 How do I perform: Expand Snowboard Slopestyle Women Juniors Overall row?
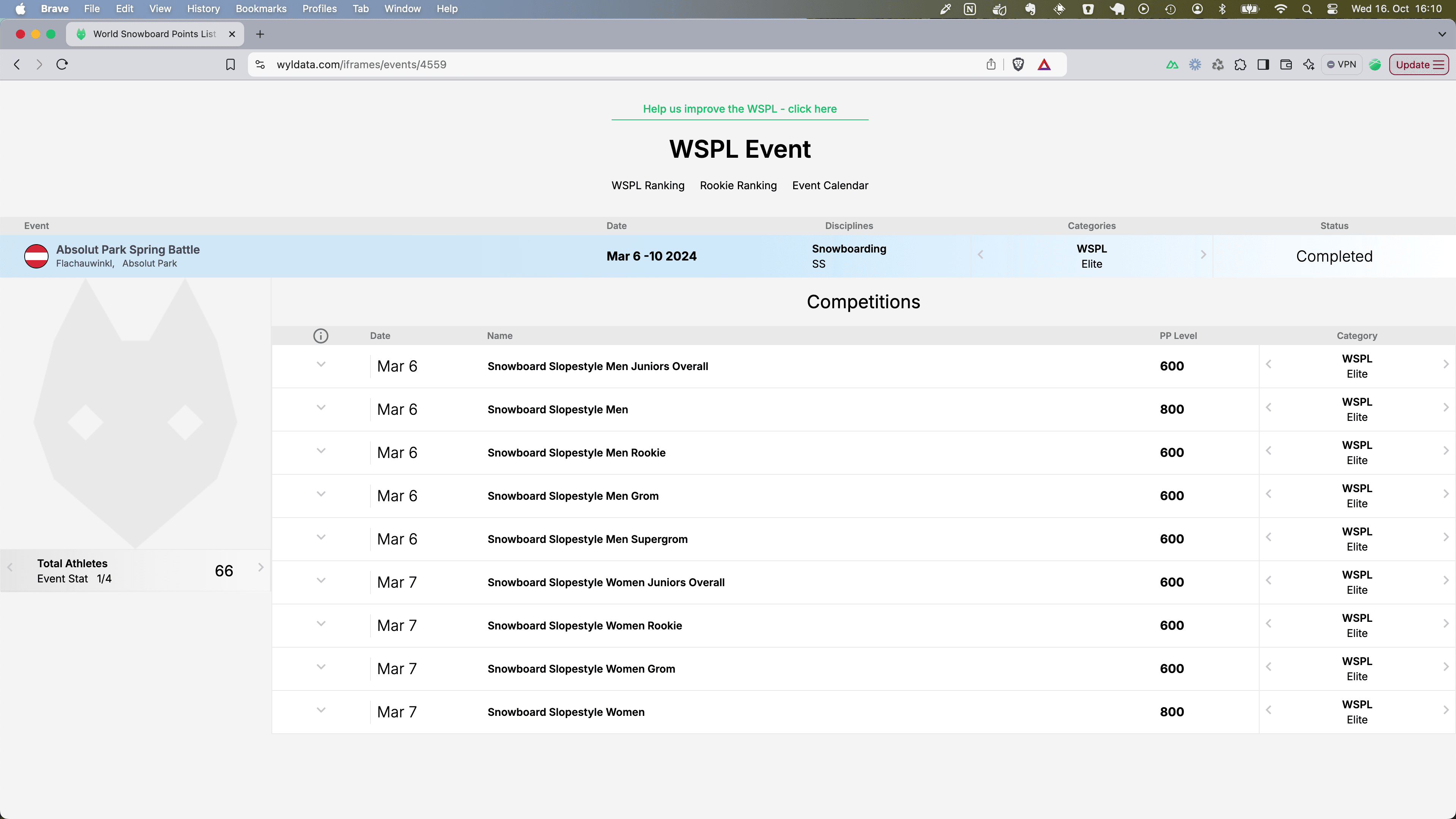(x=320, y=581)
